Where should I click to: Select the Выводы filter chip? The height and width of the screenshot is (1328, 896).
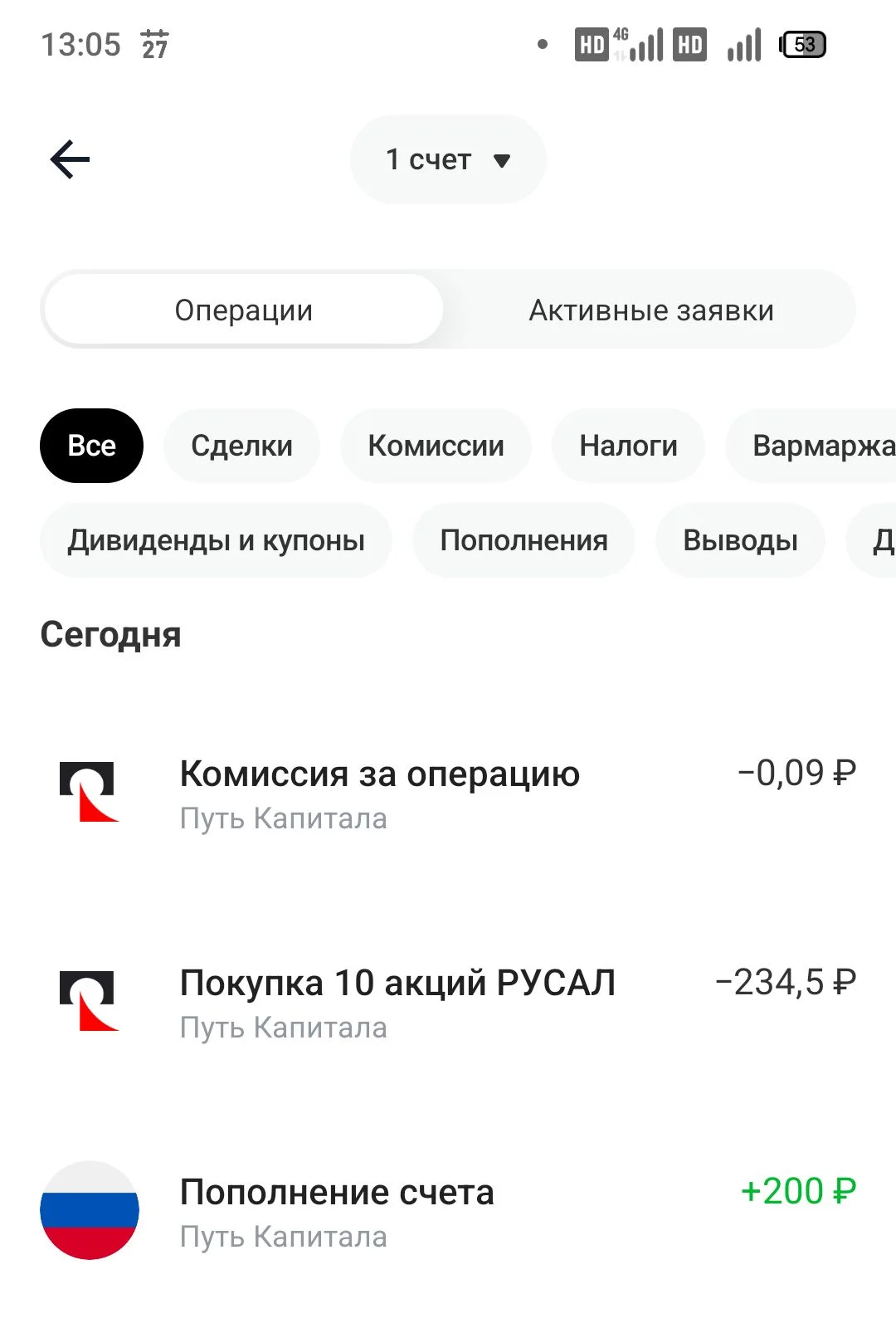click(x=740, y=540)
